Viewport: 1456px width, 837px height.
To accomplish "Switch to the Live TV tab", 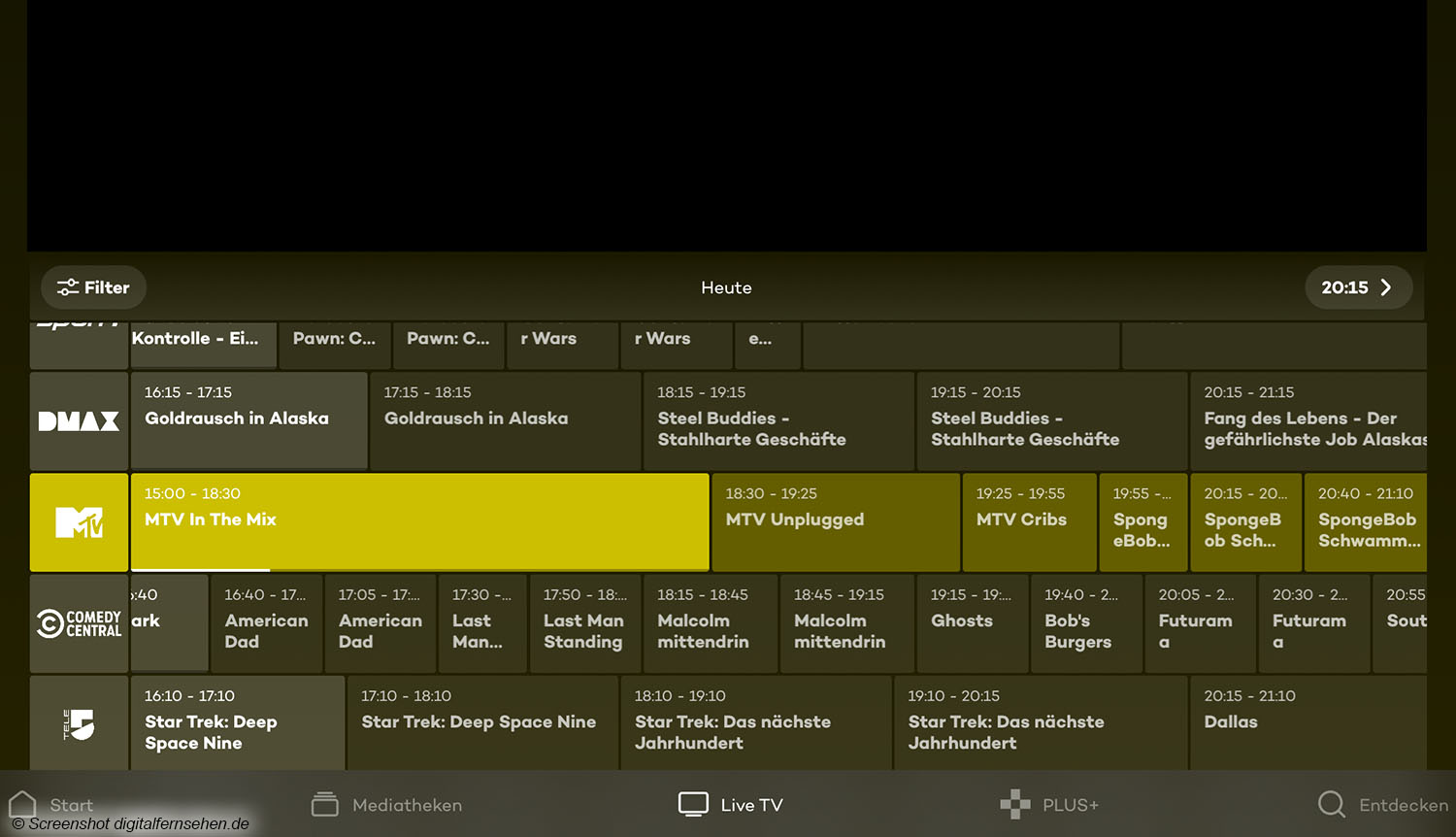I will [731, 805].
